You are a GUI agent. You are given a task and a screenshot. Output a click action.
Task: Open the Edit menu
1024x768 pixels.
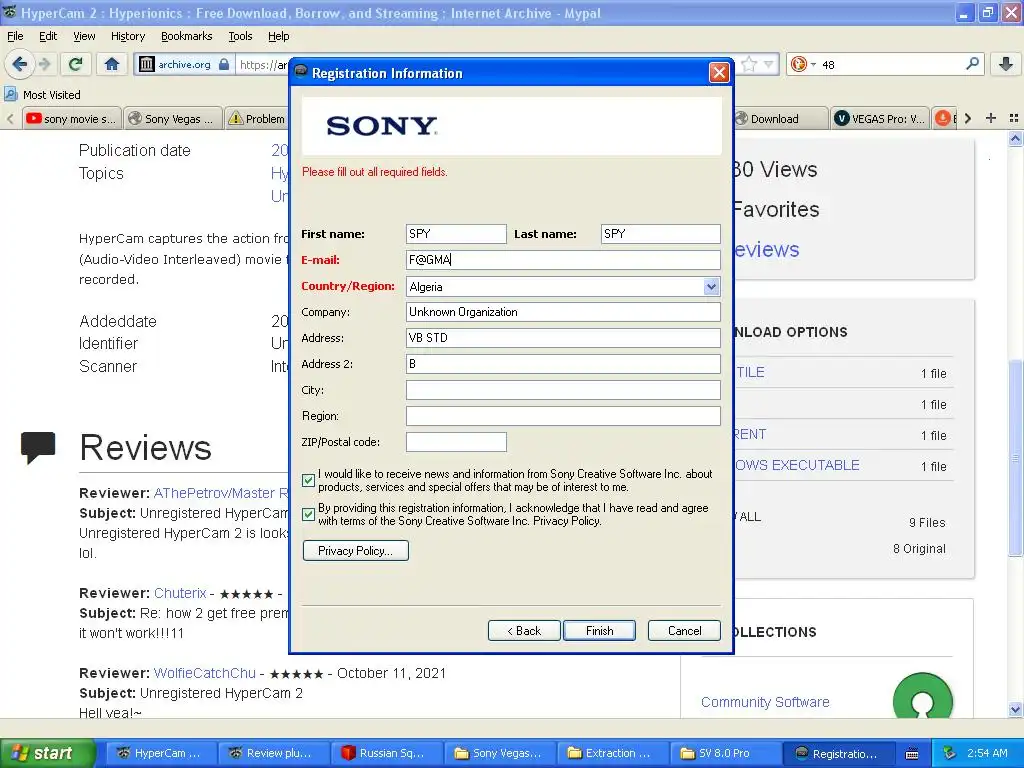(48, 36)
